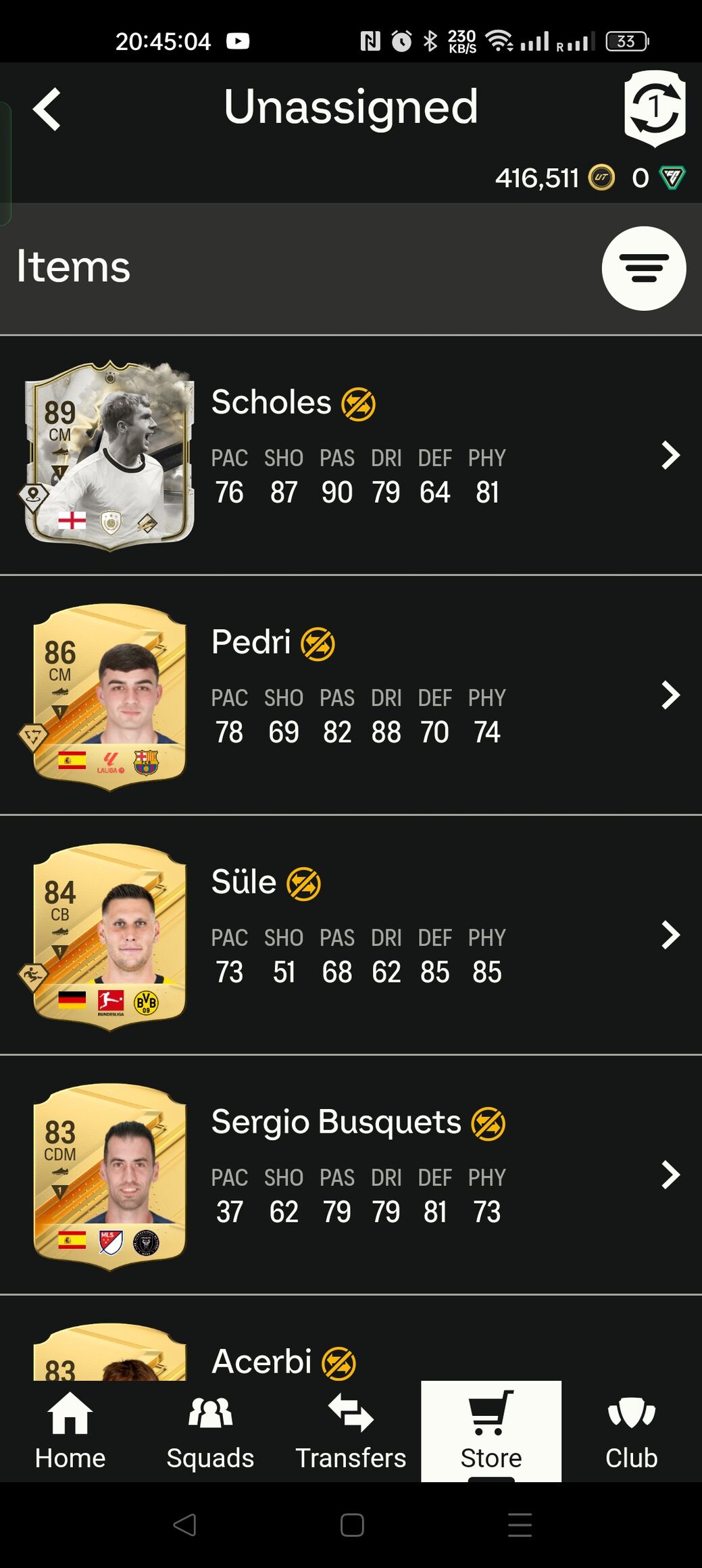Select the Pedri 86 gold card
The width and height of the screenshot is (702, 1568).
point(109,696)
